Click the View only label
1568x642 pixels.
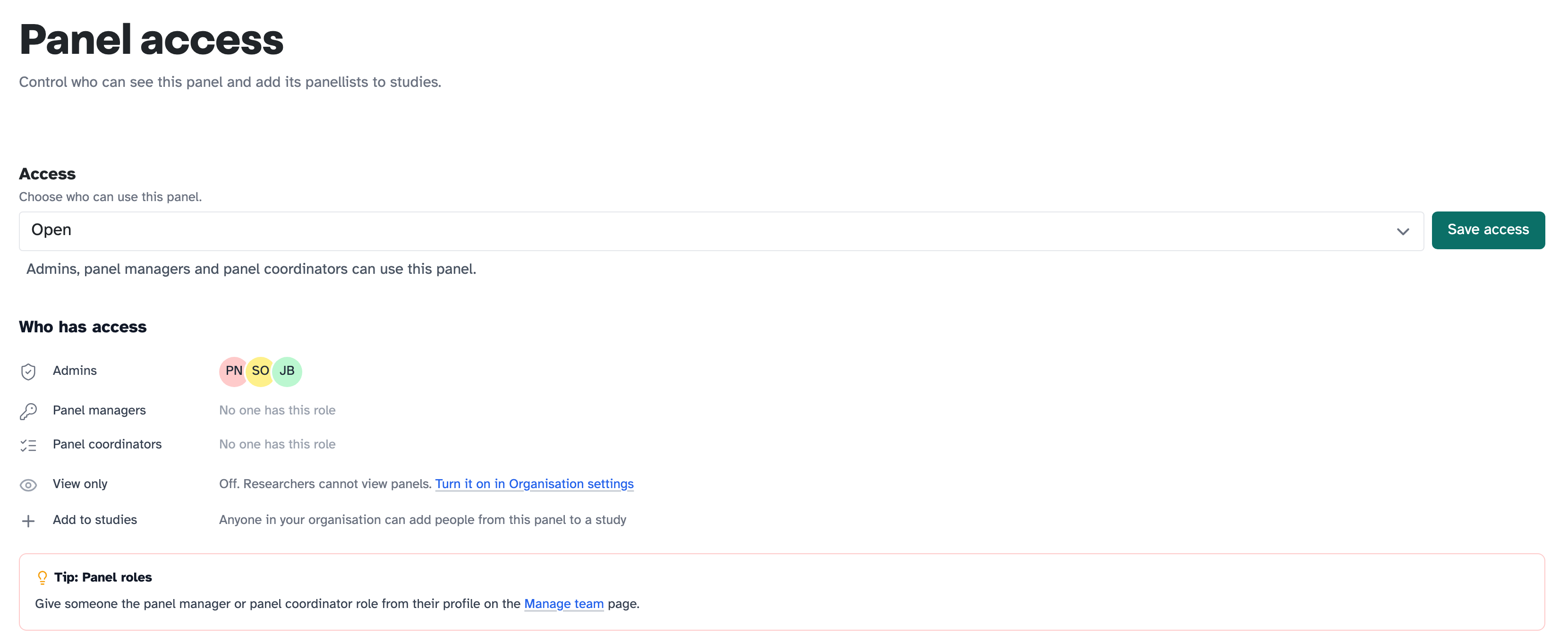coord(80,484)
